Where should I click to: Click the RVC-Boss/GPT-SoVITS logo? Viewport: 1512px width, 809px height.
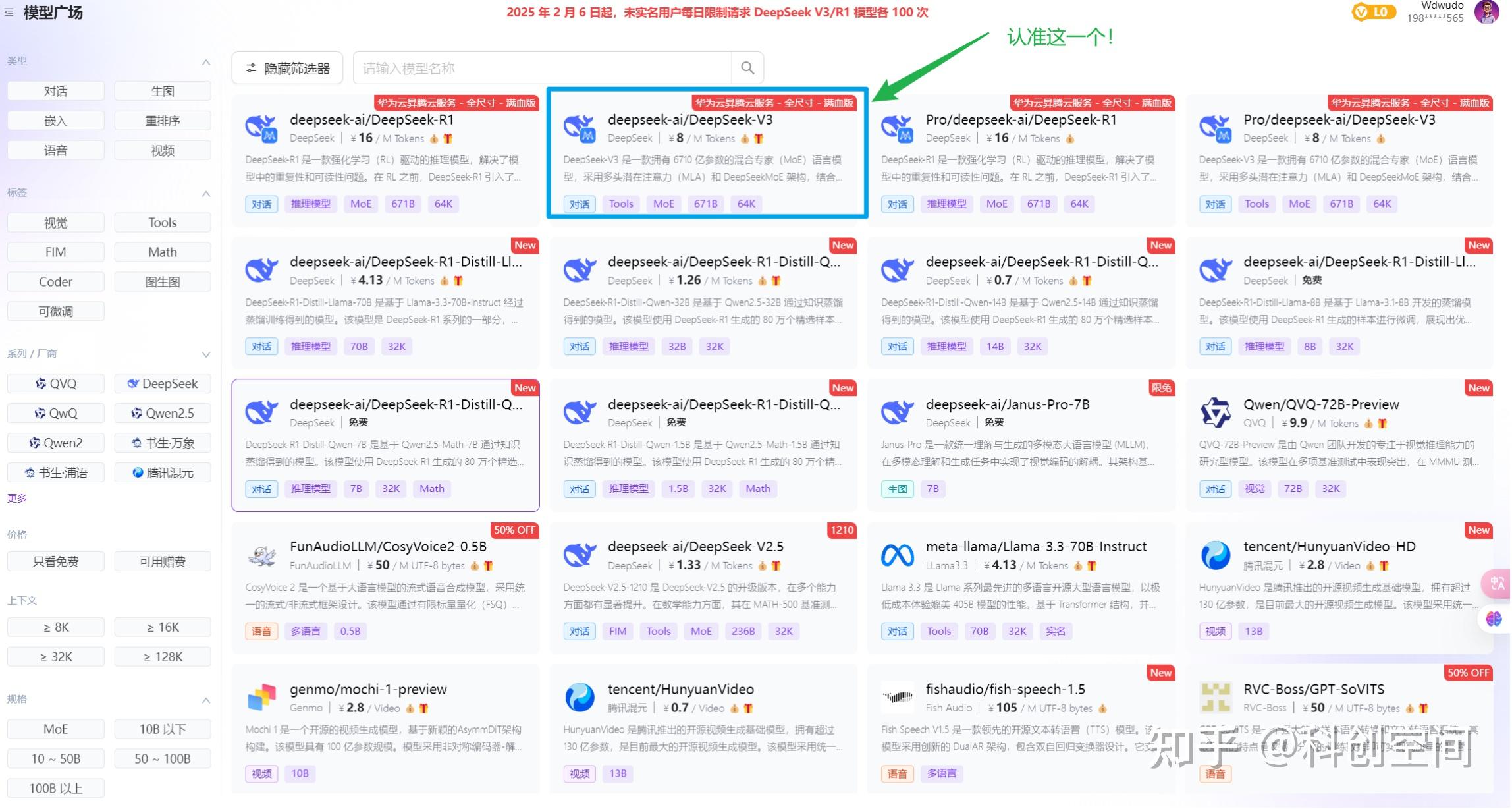tap(1215, 698)
